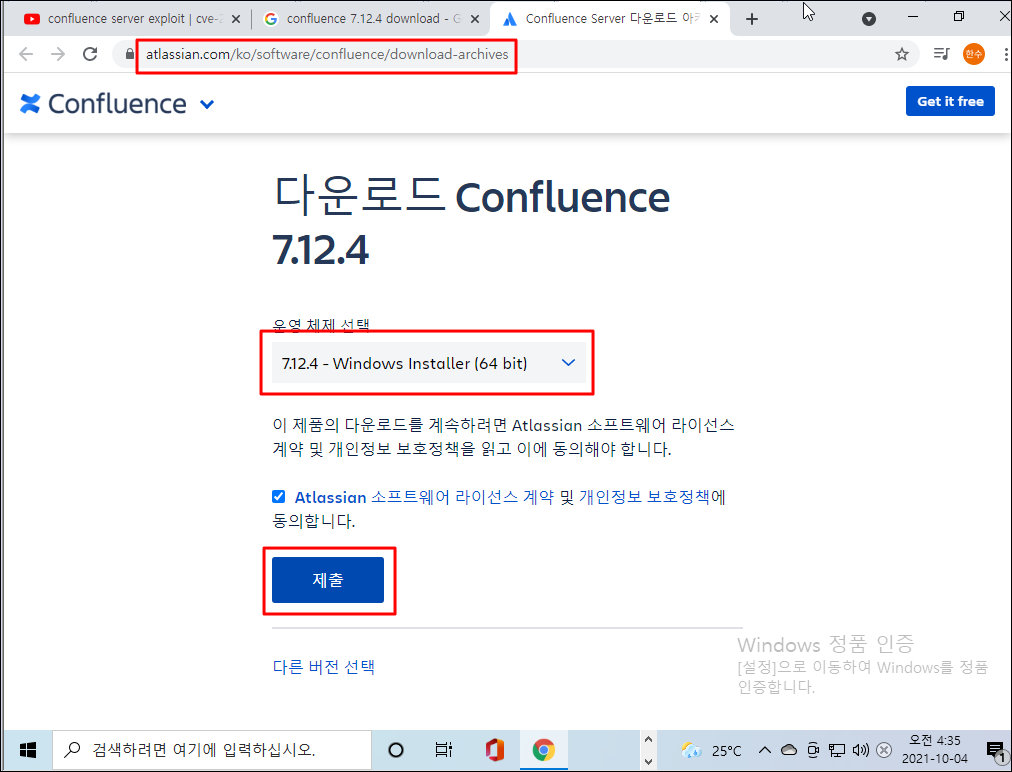This screenshot has height=772, width=1012.
Task: Click the 제출 submit button
Action: pos(328,580)
